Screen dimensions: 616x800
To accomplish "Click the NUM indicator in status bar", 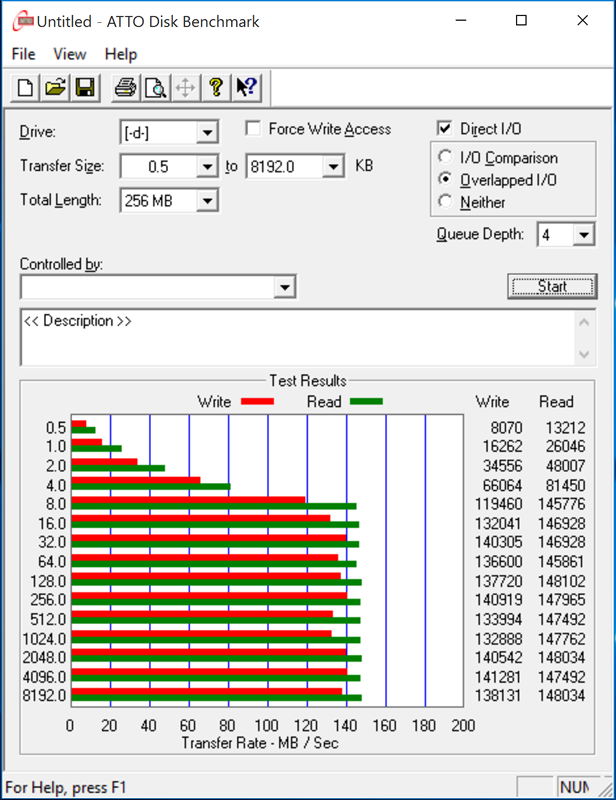I will (575, 787).
